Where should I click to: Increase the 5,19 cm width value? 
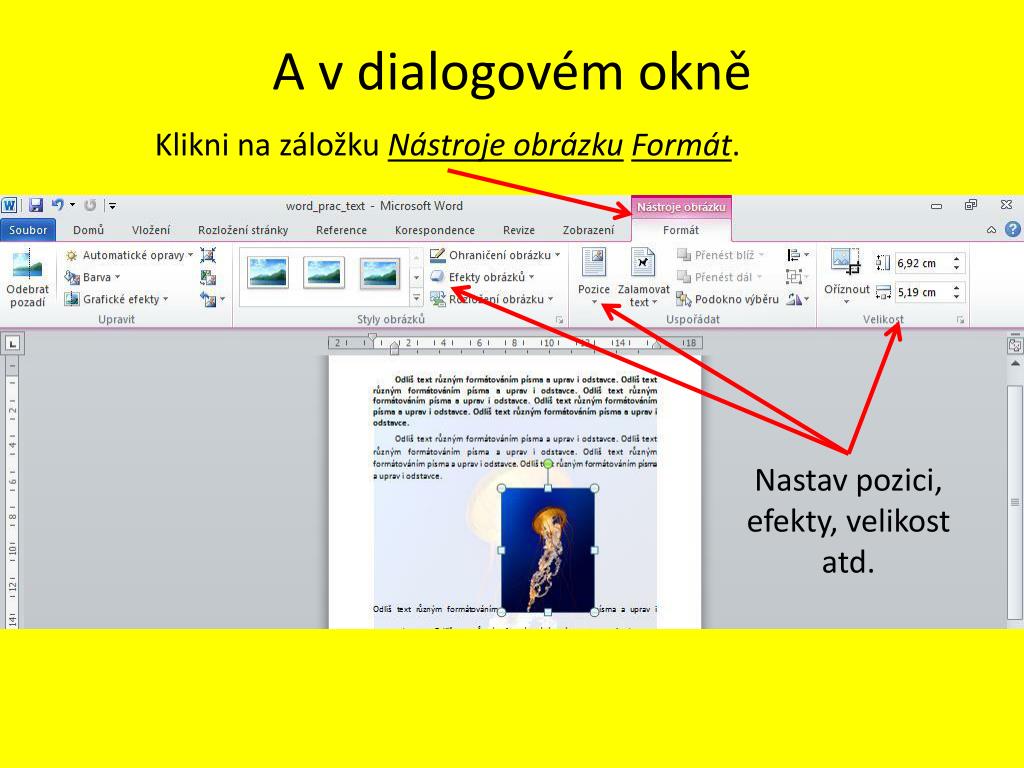[x=957, y=288]
